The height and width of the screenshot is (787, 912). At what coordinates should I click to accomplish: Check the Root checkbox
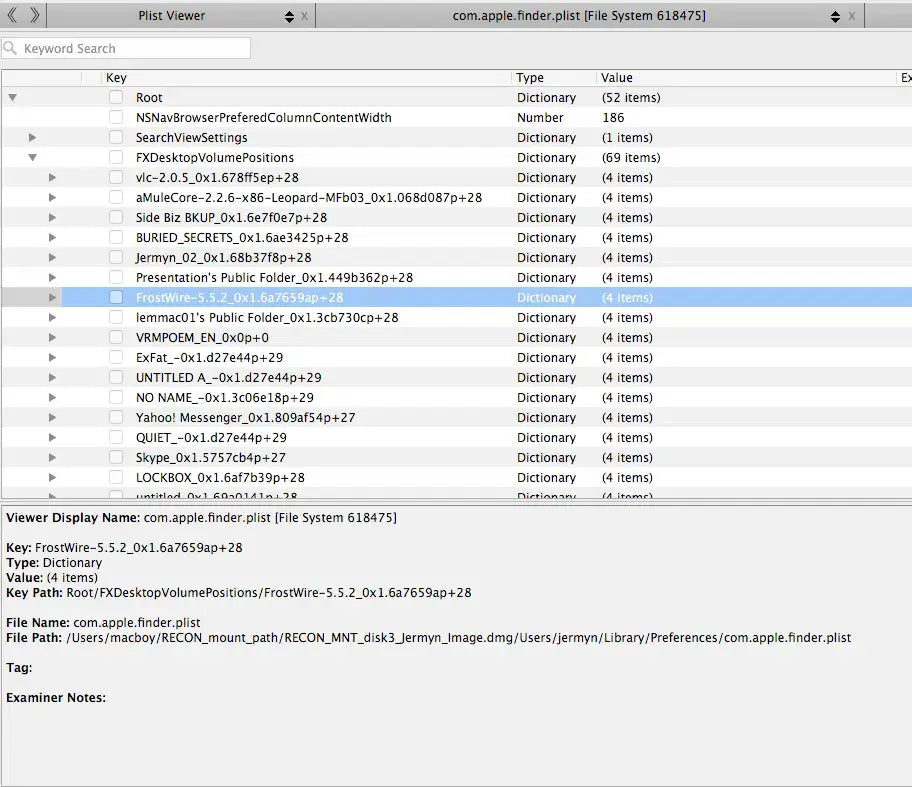(x=116, y=97)
